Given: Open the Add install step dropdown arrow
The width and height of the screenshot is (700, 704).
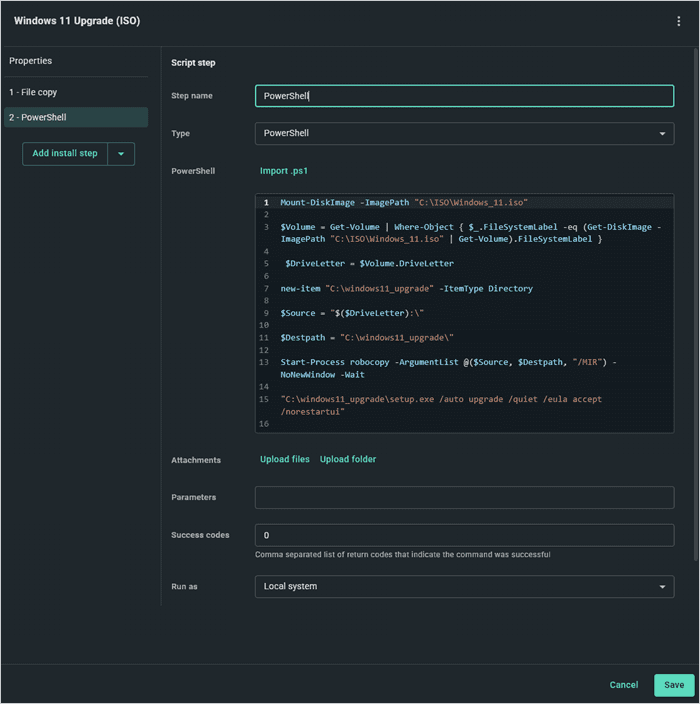Looking at the screenshot, I should 121,154.
